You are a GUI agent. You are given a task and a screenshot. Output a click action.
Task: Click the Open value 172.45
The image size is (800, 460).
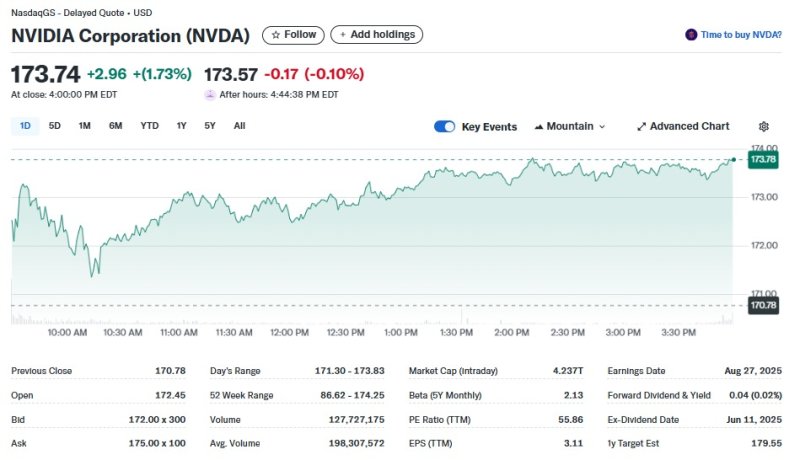[170, 395]
